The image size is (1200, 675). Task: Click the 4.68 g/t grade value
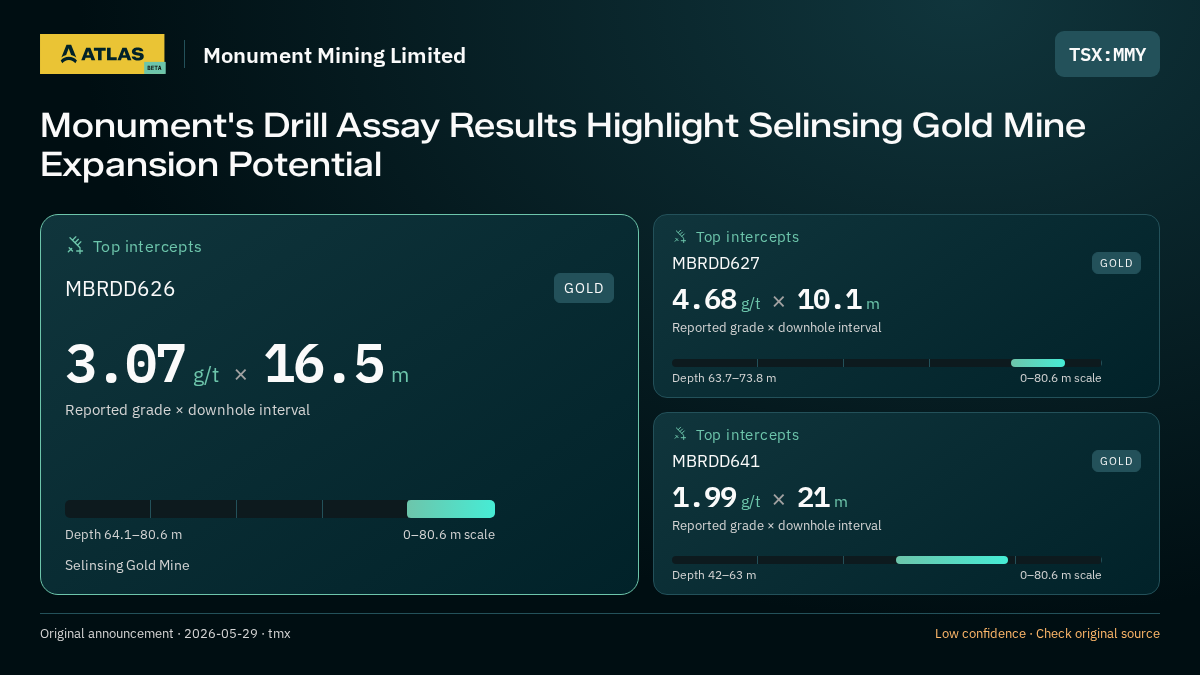pos(716,300)
